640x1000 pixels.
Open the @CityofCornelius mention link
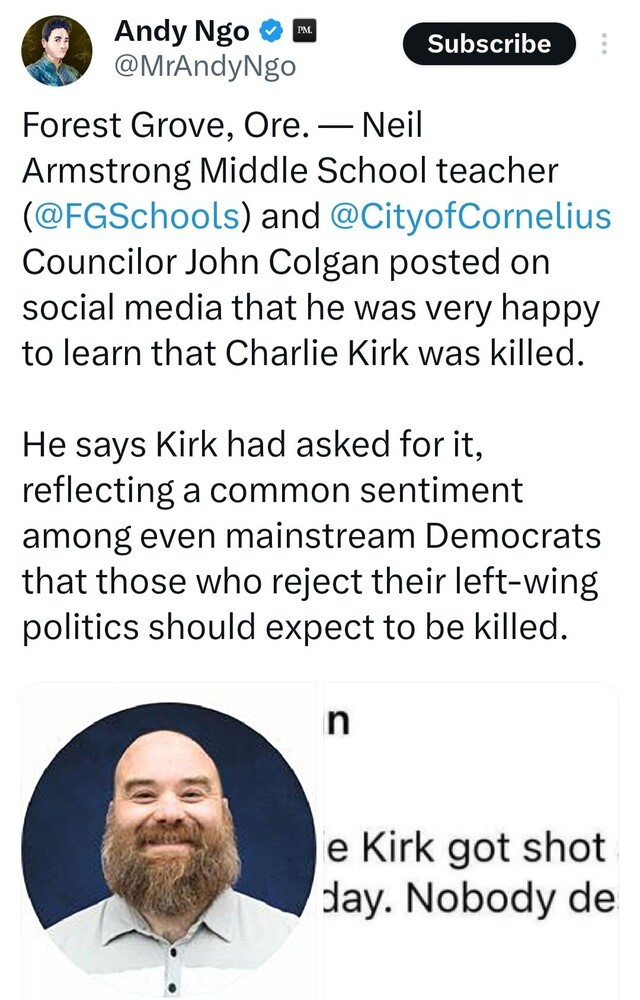[469, 215]
